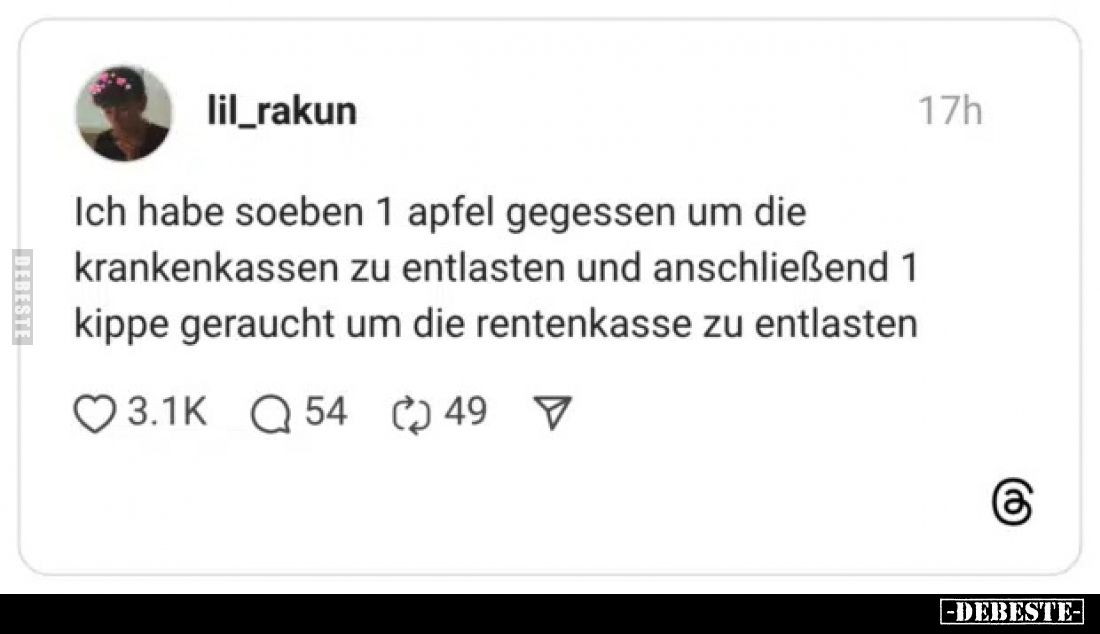The image size is (1100, 634).
Task: View the 54 replies count
Action: point(326,412)
